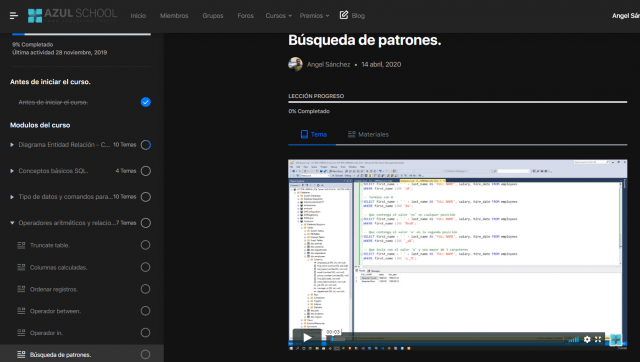Open the Premios dropdown menu
Viewport: 640px width, 362px height.
(x=314, y=16)
